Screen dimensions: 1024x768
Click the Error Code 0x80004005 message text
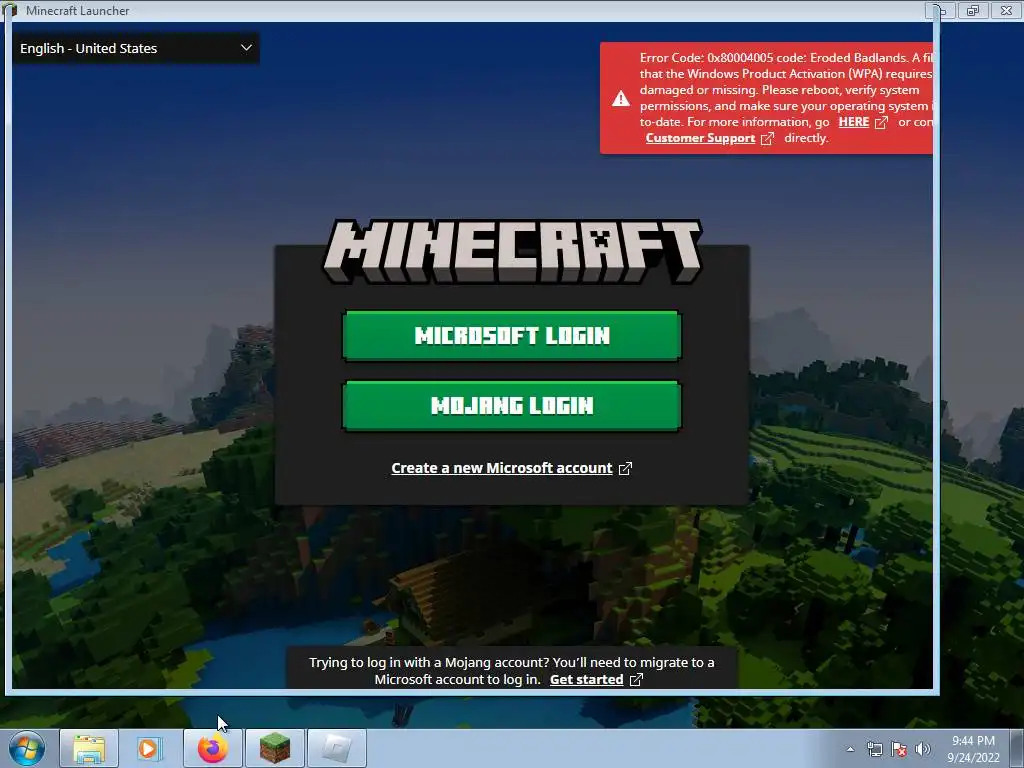786,98
